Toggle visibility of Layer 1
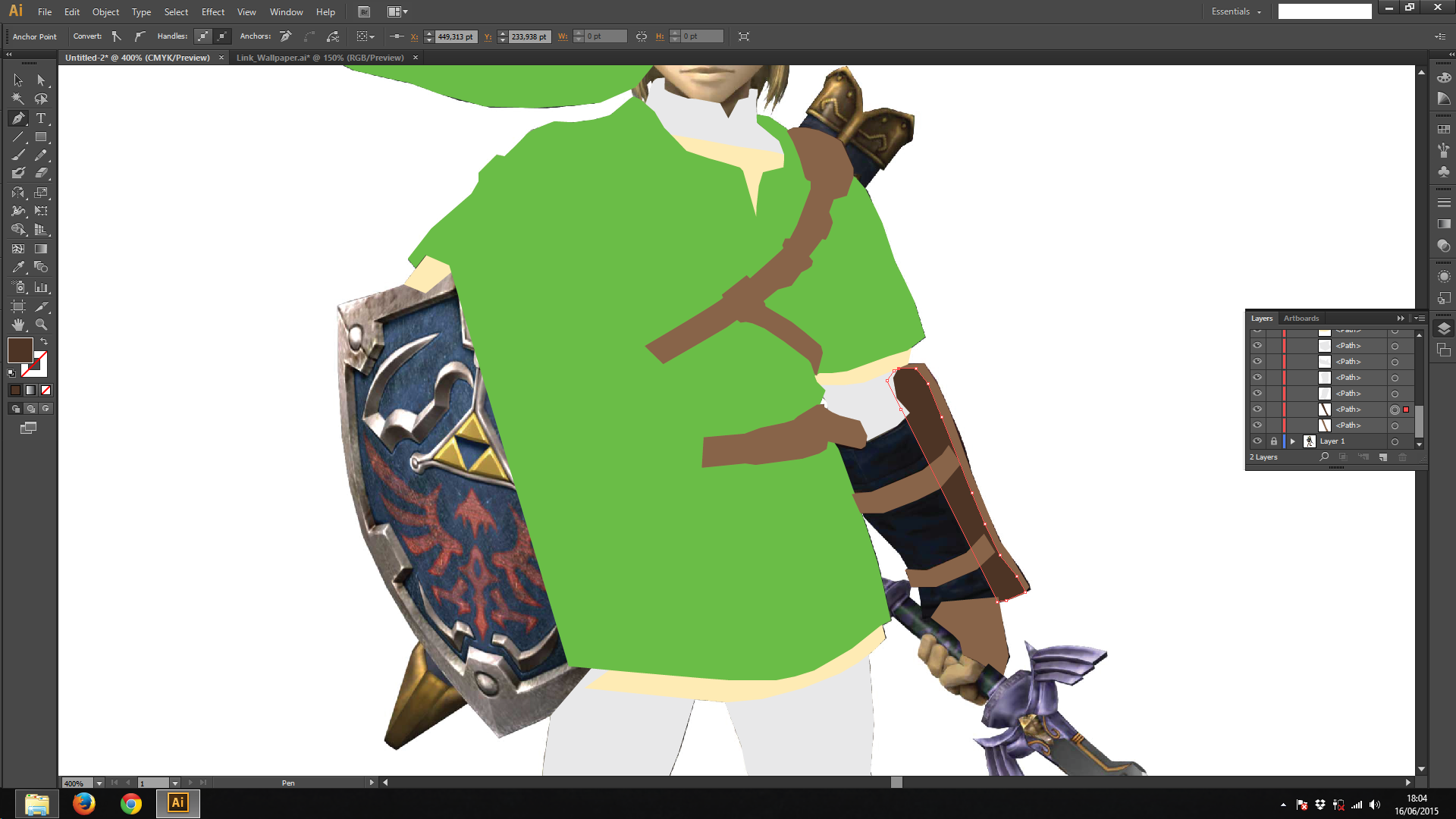 (1257, 441)
